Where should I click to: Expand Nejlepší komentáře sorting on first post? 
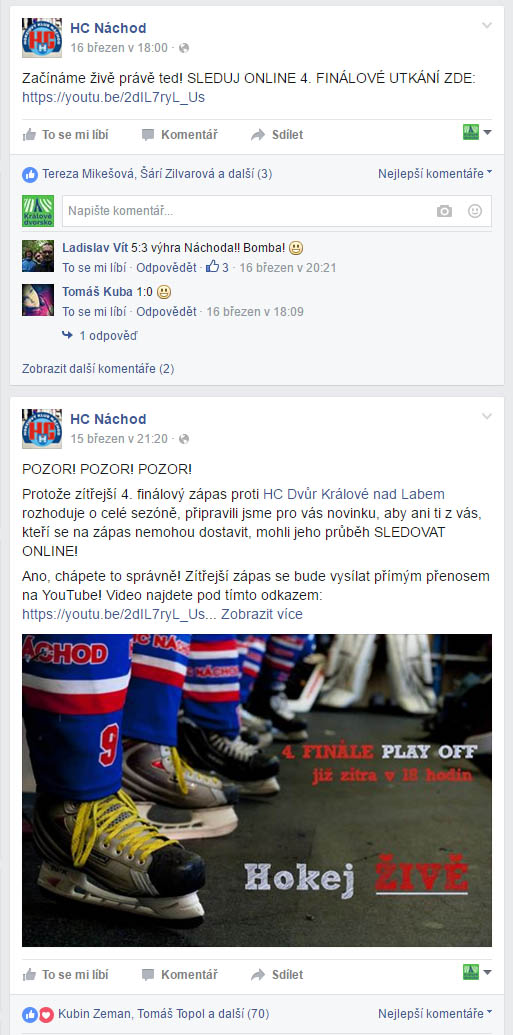(x=435, y=174)
